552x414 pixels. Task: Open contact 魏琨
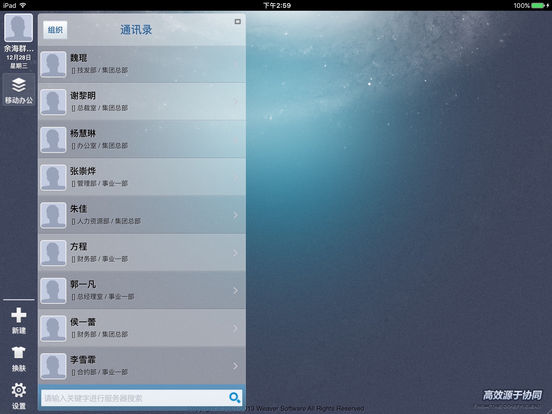(142, 64)
